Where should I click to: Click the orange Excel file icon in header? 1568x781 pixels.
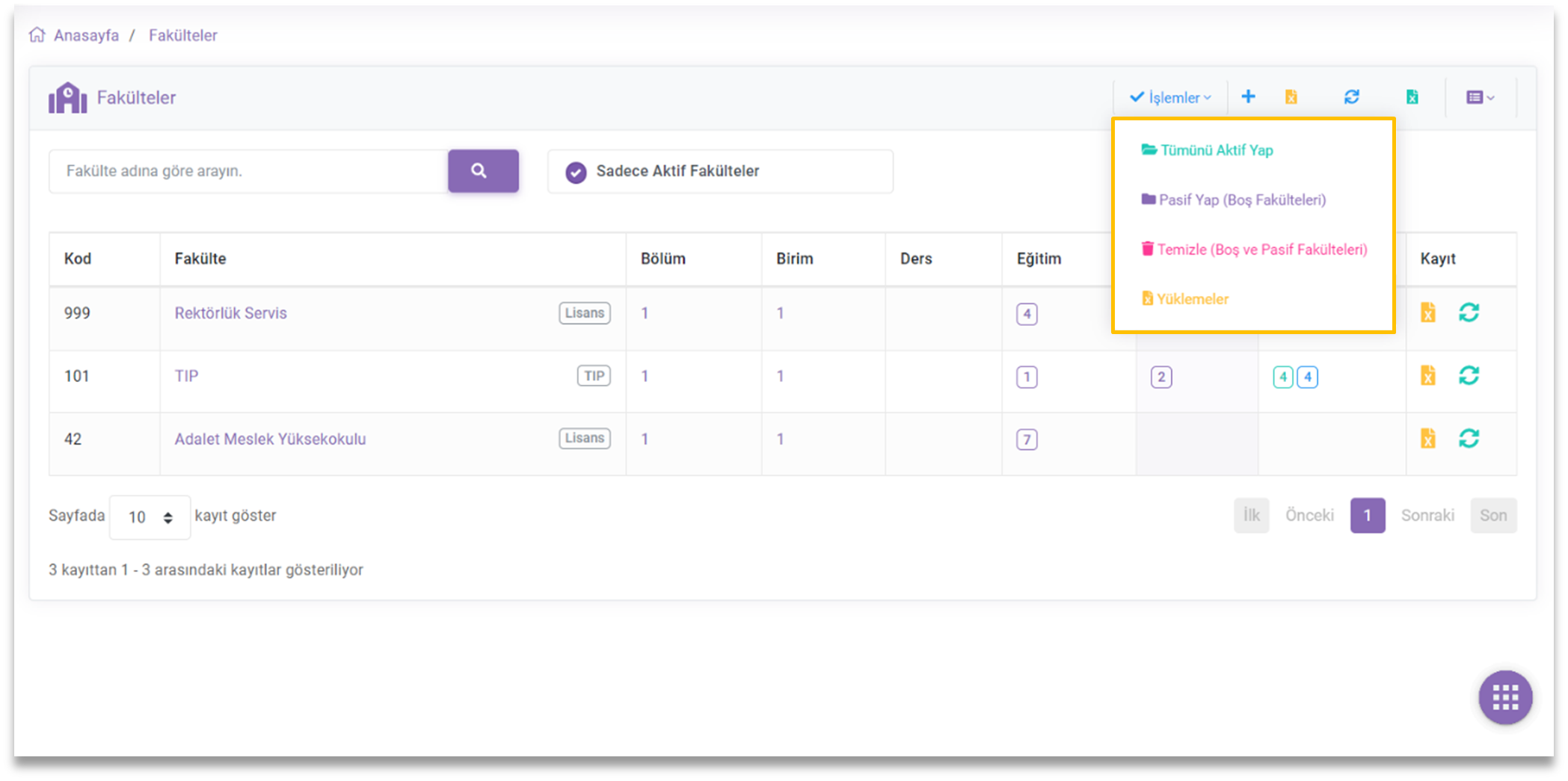[1291, 97]
